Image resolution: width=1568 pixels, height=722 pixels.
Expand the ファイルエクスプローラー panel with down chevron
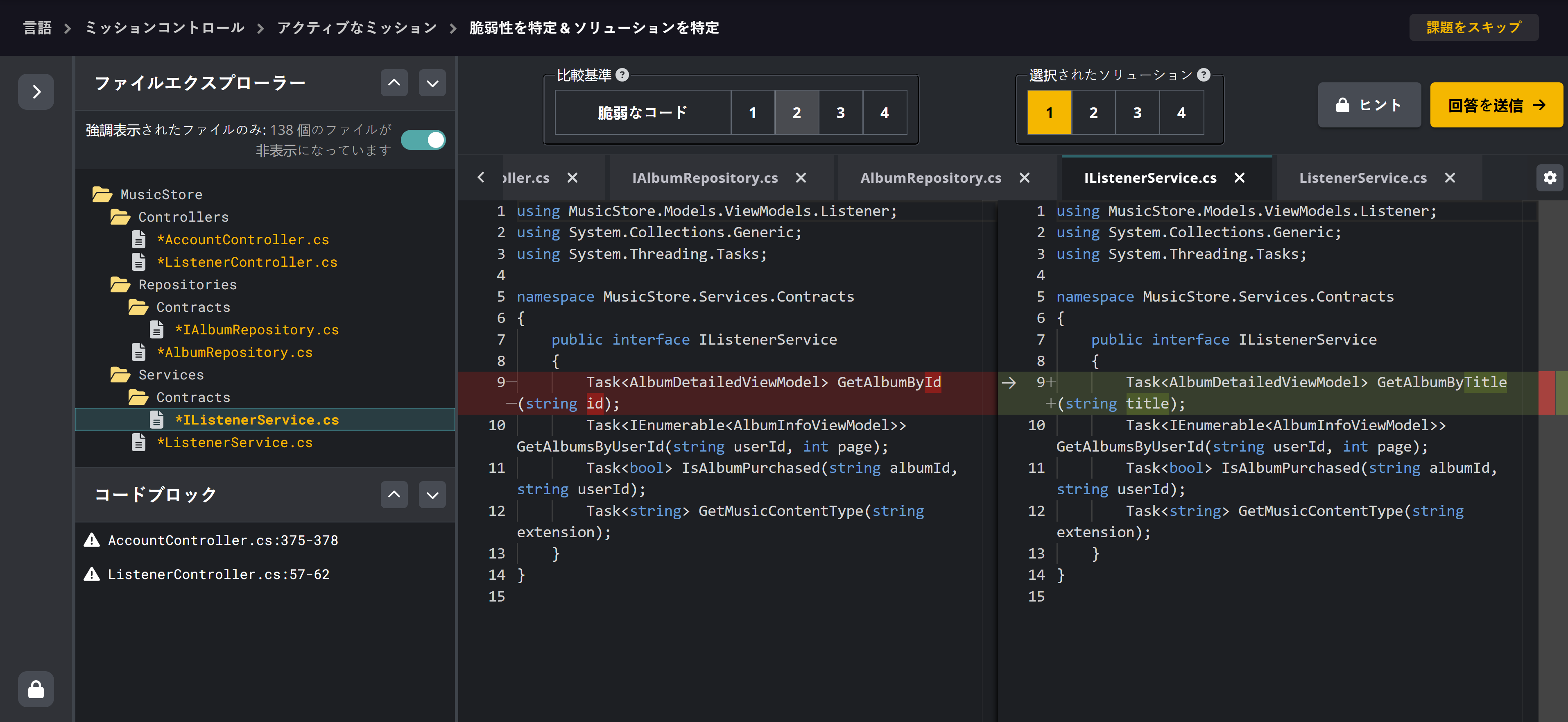(432, 83)
